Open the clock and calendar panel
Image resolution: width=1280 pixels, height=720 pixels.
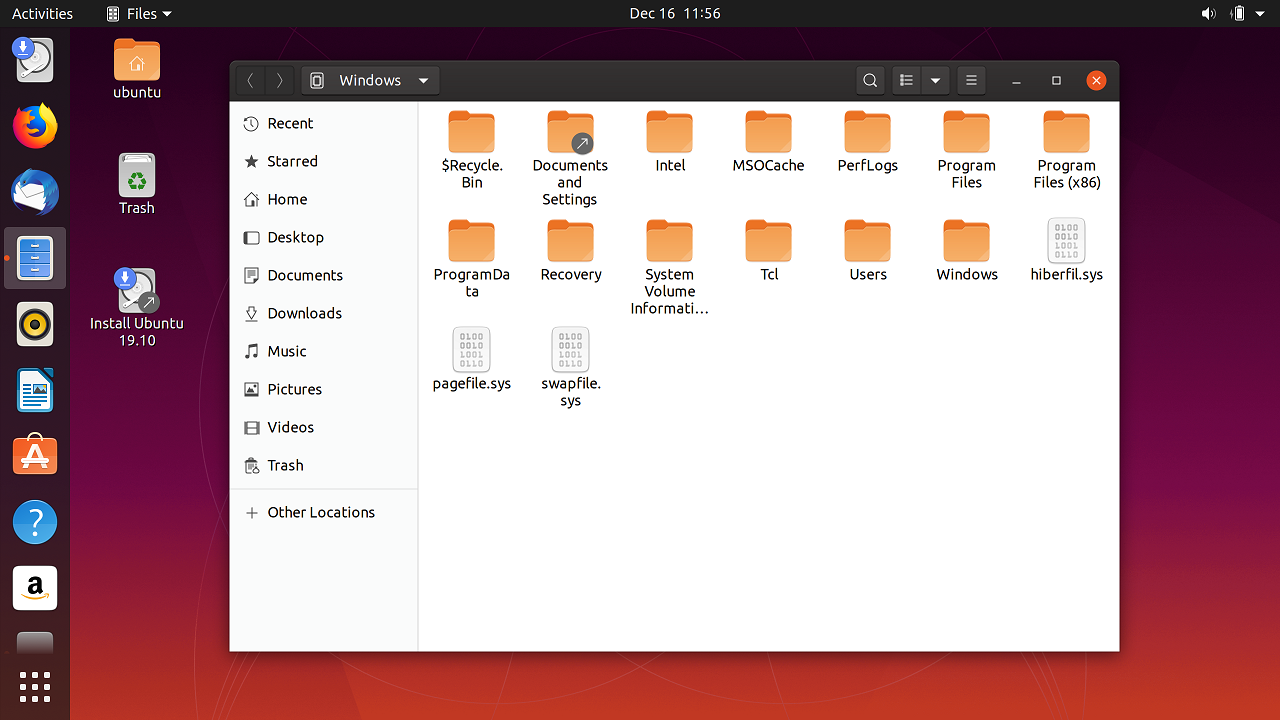pos(675,13)
